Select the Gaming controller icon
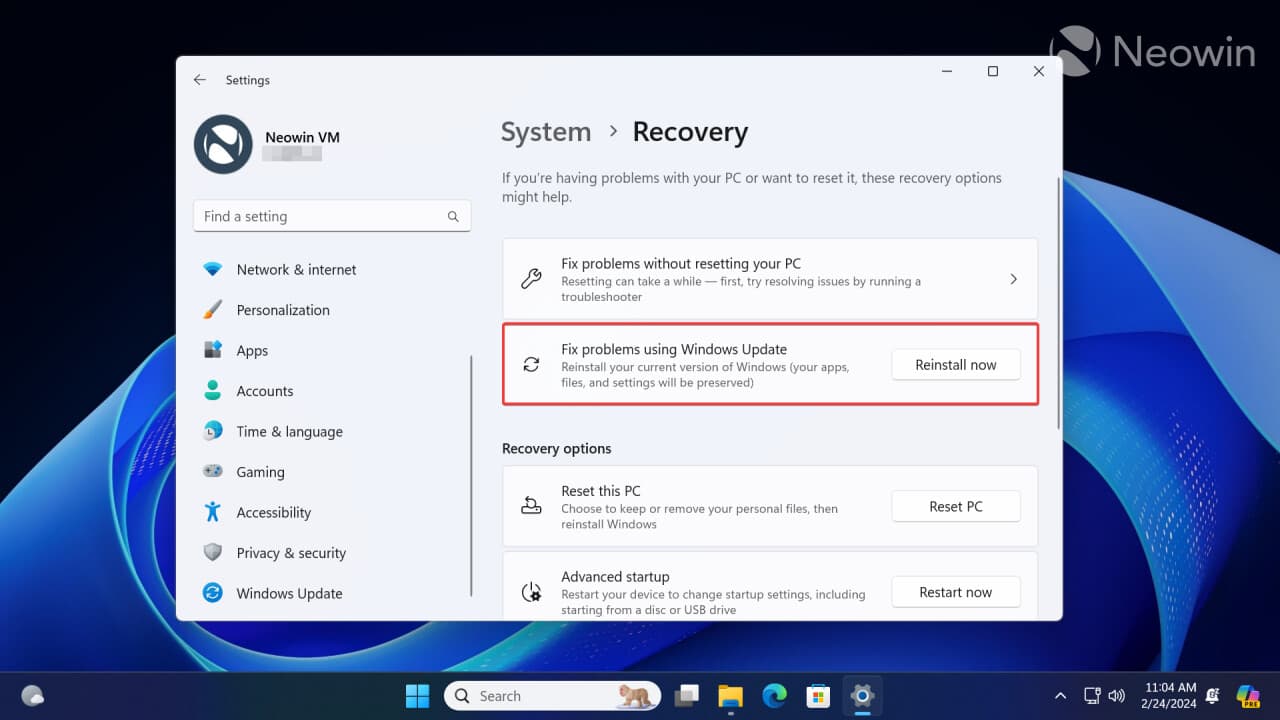Viewport: 1280px width, 720px height. 213,471
